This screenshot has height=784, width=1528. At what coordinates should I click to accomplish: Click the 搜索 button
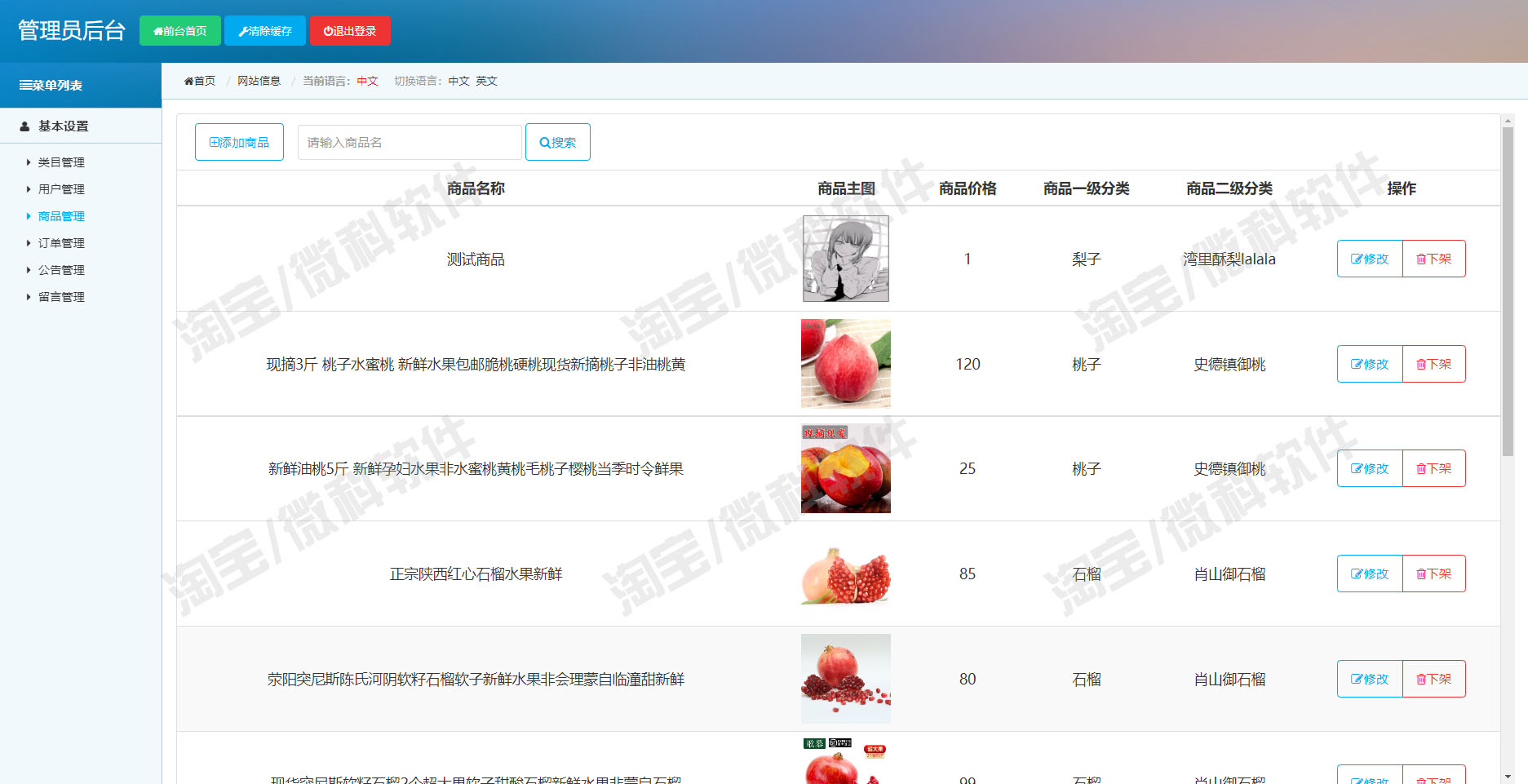[558, 142]
